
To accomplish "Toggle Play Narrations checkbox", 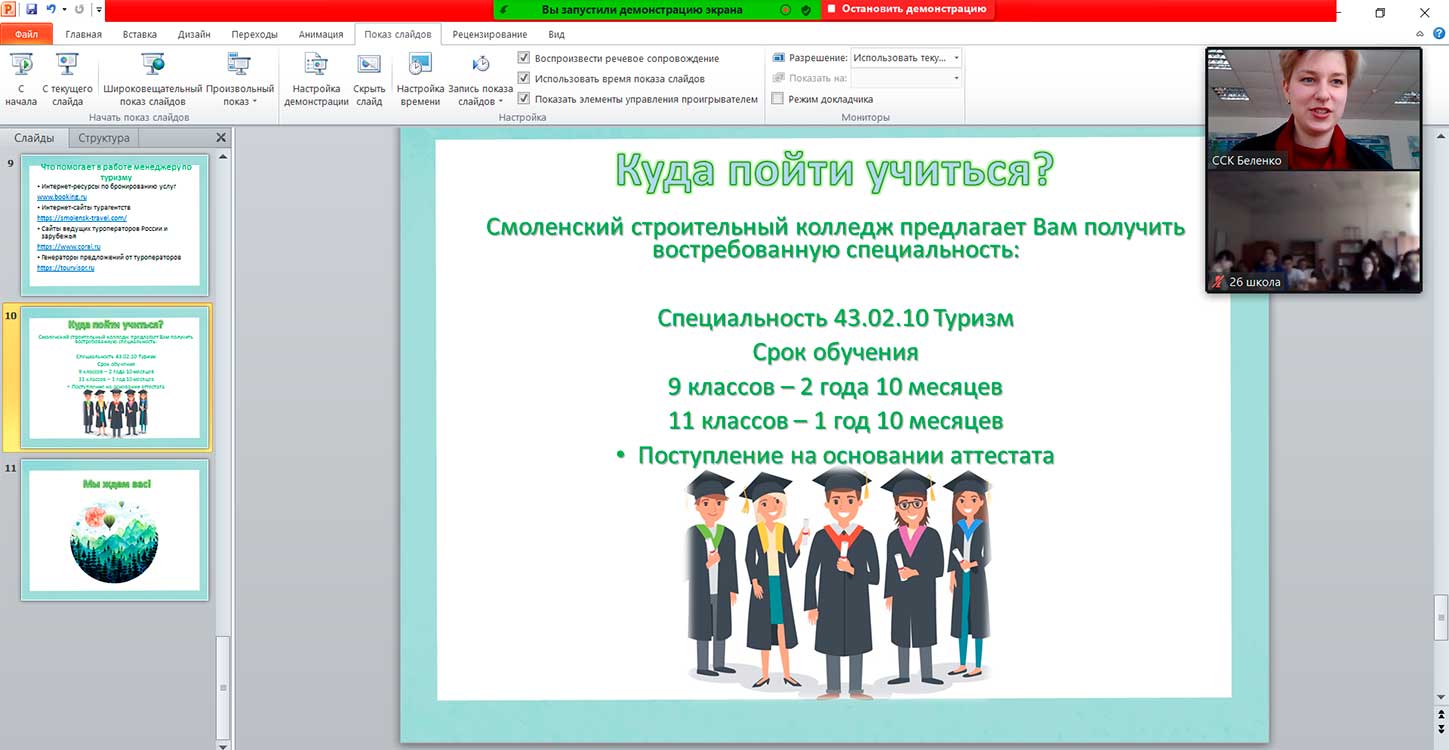I will [x=524, y=59].
